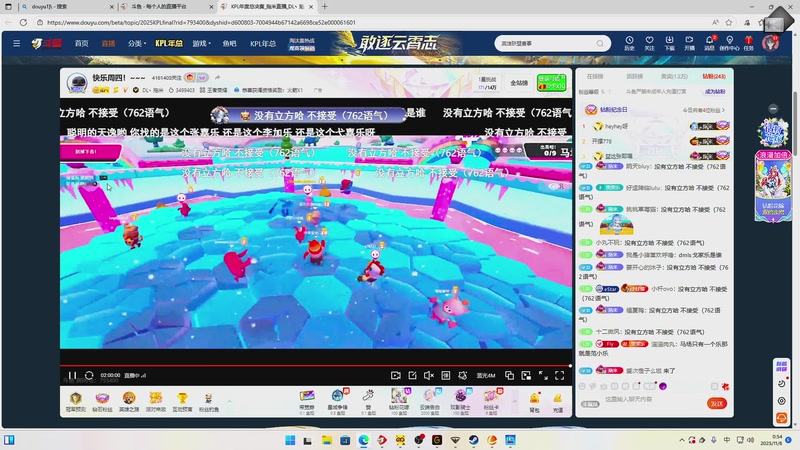The image size is (800, 450).
Task: Expand the 分类 category dropdown
Action: [136, 43]
